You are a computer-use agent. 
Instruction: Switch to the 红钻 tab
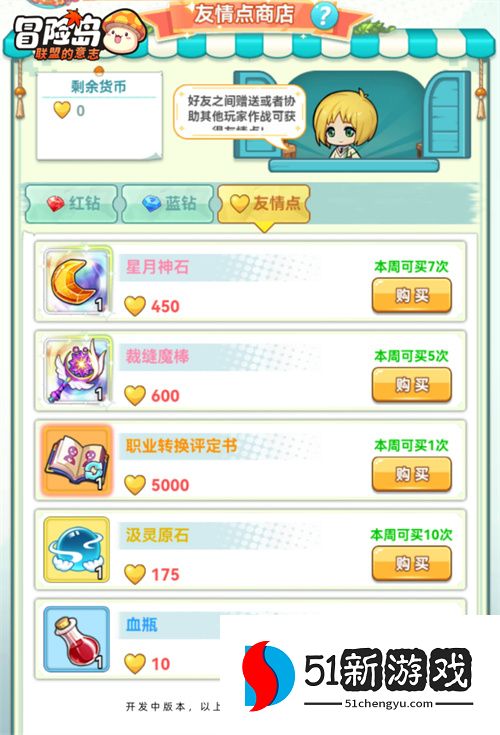[x=71, y=203]
